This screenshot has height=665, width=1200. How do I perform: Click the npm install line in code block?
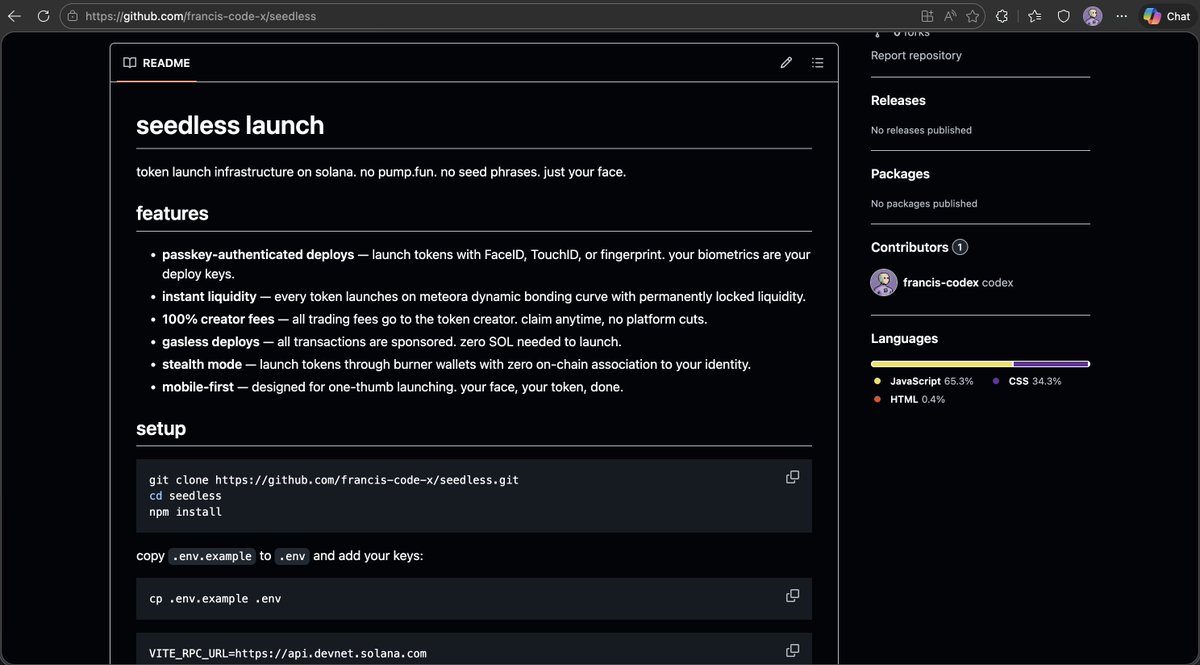point(185,512)
